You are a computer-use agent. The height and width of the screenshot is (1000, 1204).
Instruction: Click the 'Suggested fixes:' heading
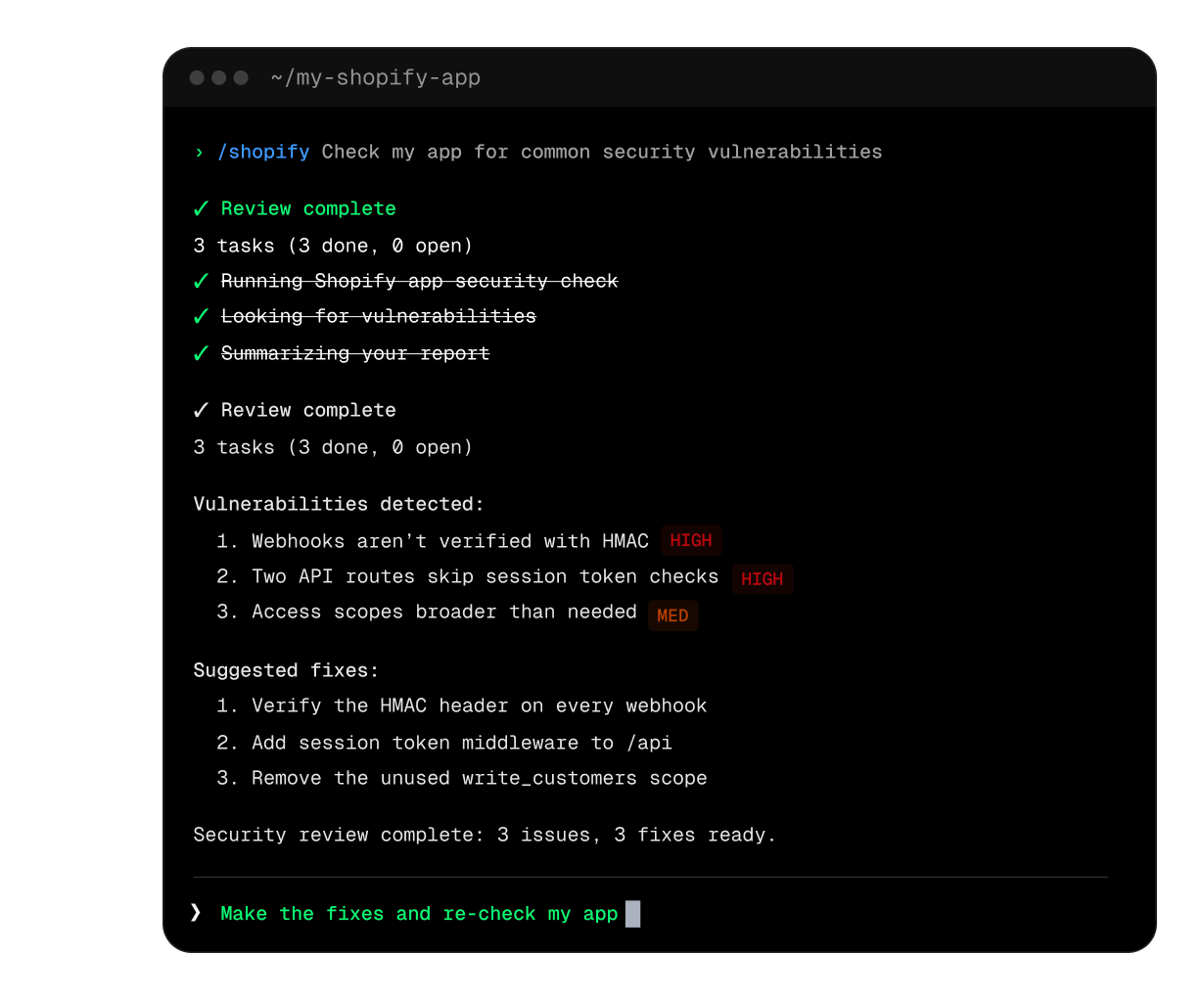pyautogui.click(x=286, y=670)
